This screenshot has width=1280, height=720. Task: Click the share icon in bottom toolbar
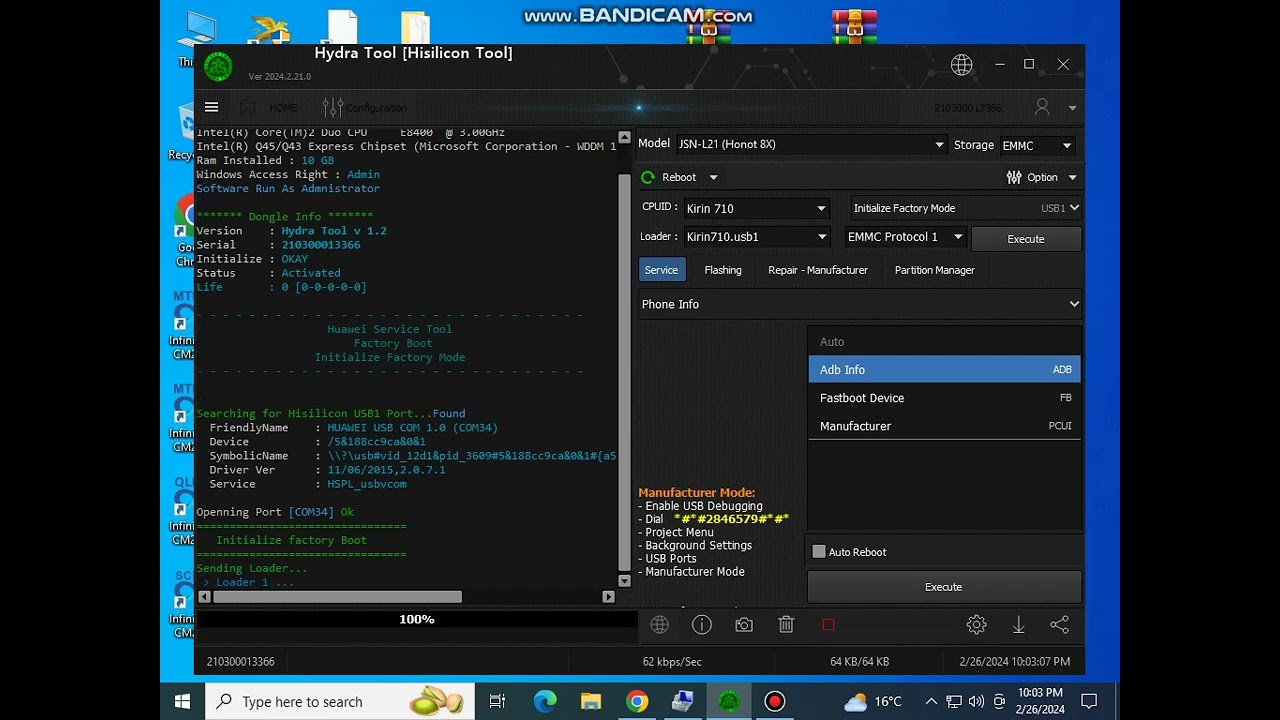(1060, 625)
